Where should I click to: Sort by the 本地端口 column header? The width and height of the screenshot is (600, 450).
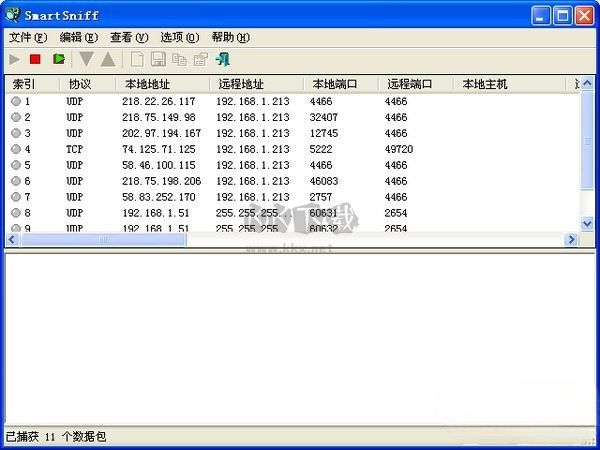341,84
